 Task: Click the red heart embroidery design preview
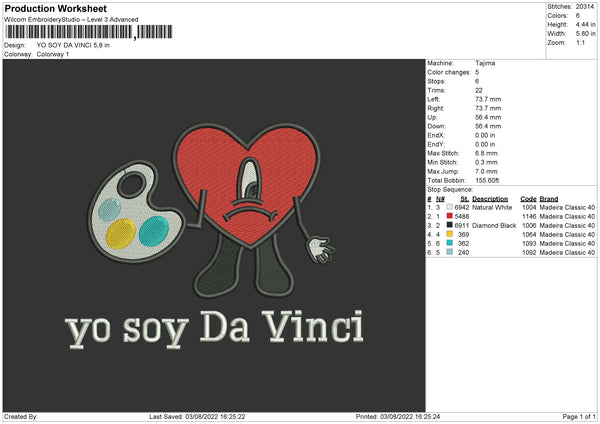tap(246, 184)
